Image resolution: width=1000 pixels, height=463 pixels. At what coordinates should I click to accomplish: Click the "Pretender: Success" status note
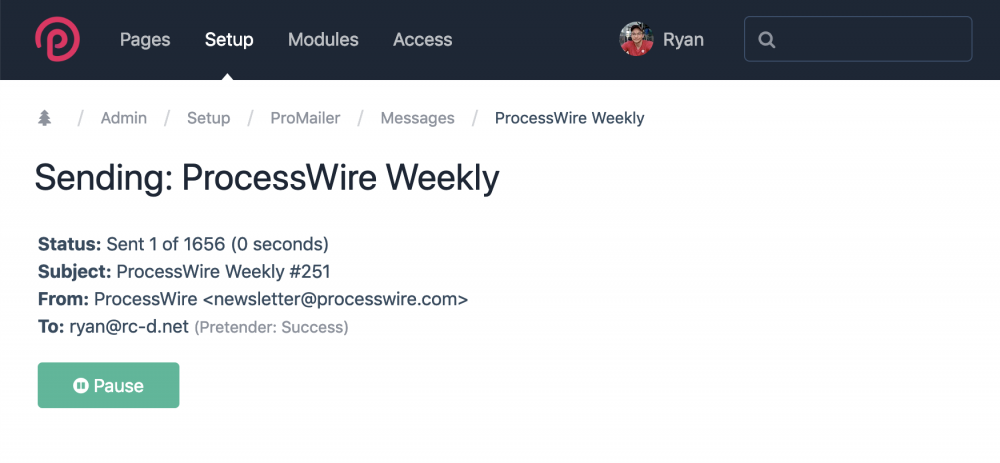(x=271, y=327)
